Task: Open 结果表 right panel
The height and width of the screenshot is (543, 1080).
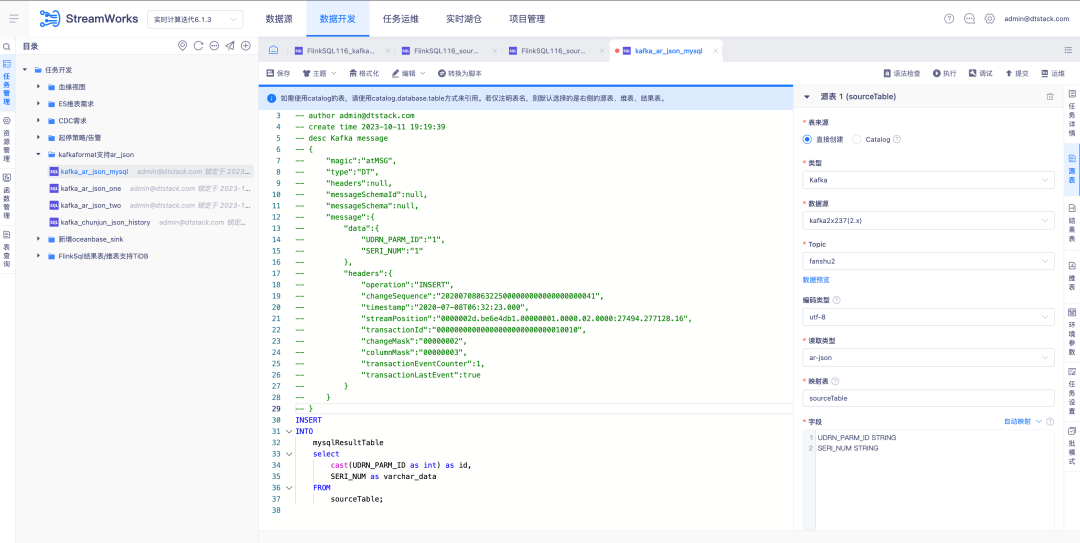Action: (1072, 223)
